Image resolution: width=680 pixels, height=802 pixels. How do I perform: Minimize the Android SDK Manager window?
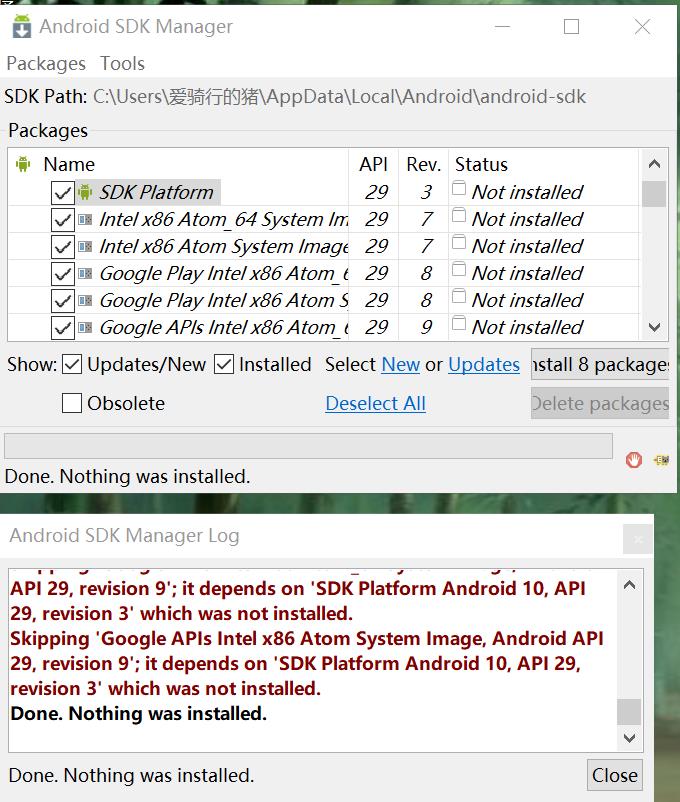[x=502, y=27]
